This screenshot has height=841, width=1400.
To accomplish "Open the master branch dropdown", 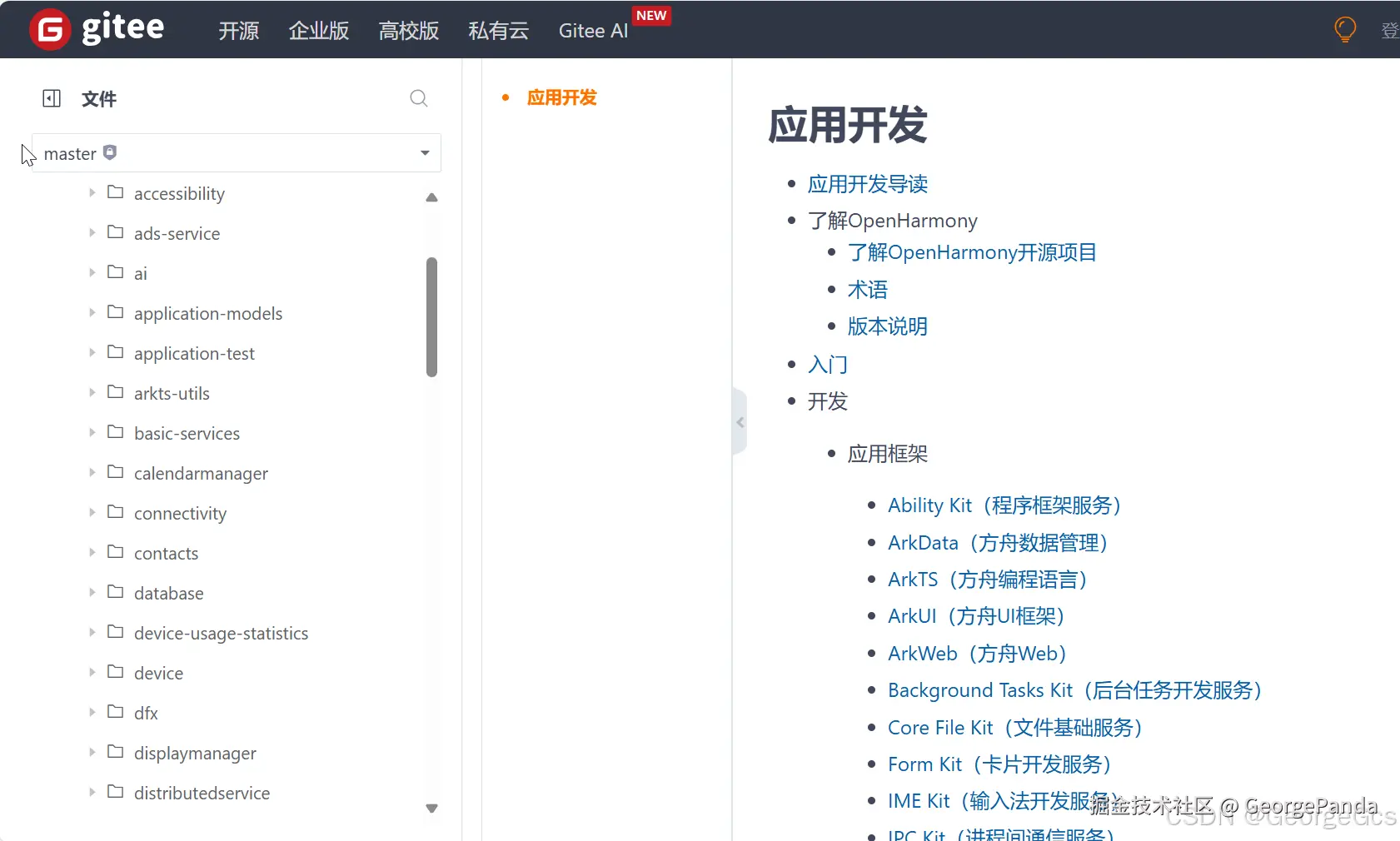I will pyautogui.click(x=424, y=153).
